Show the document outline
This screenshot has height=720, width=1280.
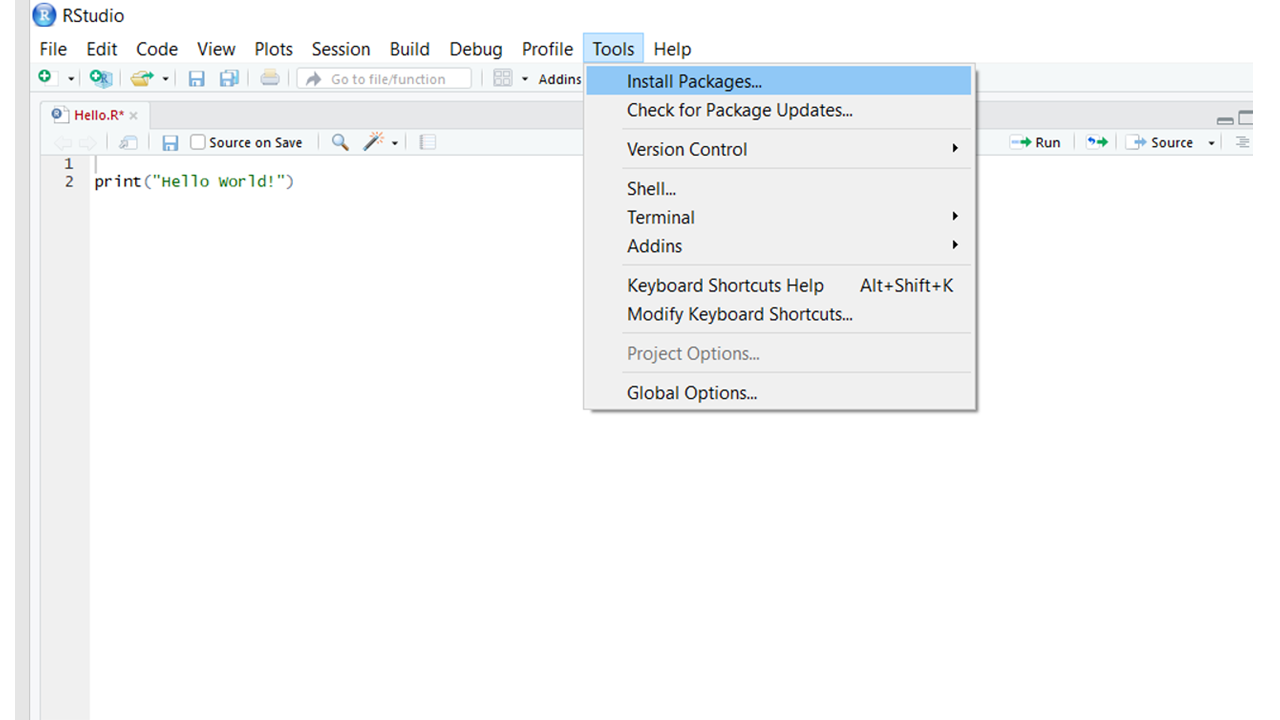[x=1242, y=142]
